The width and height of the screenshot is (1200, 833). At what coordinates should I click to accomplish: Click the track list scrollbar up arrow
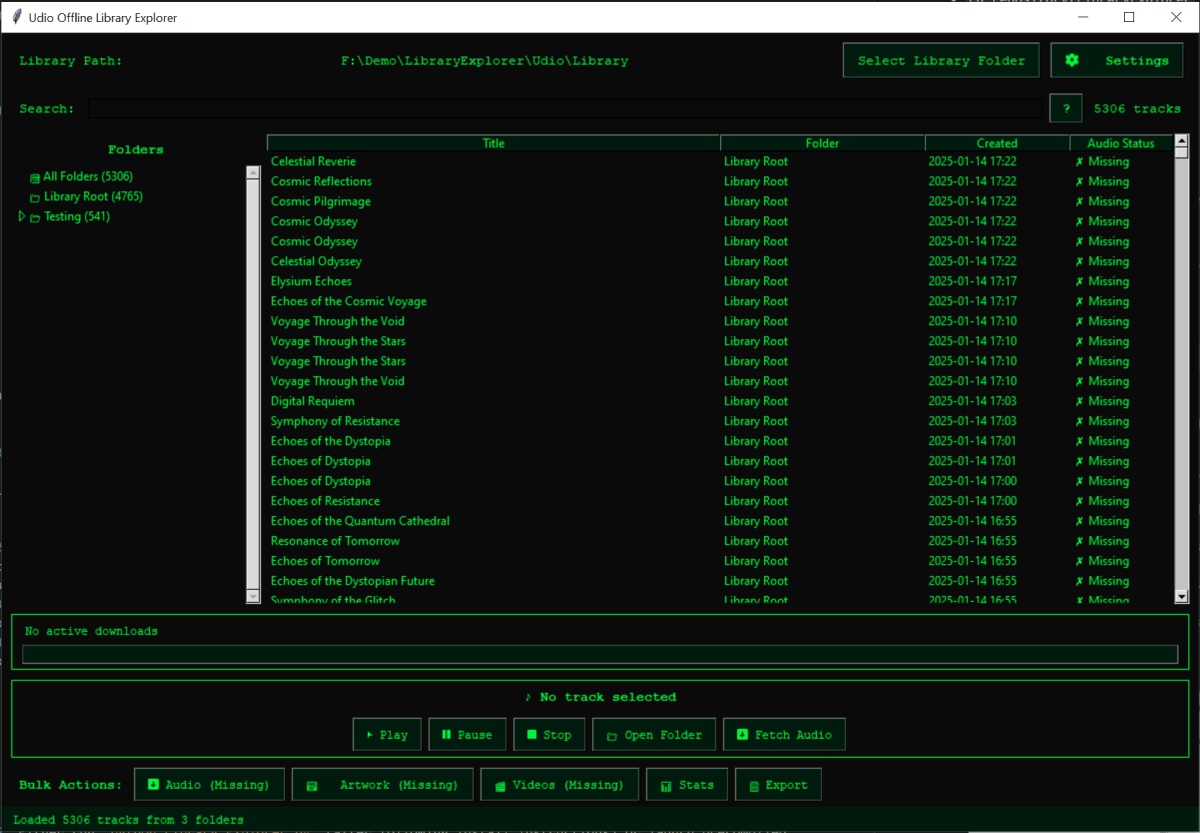[1181, 141]
